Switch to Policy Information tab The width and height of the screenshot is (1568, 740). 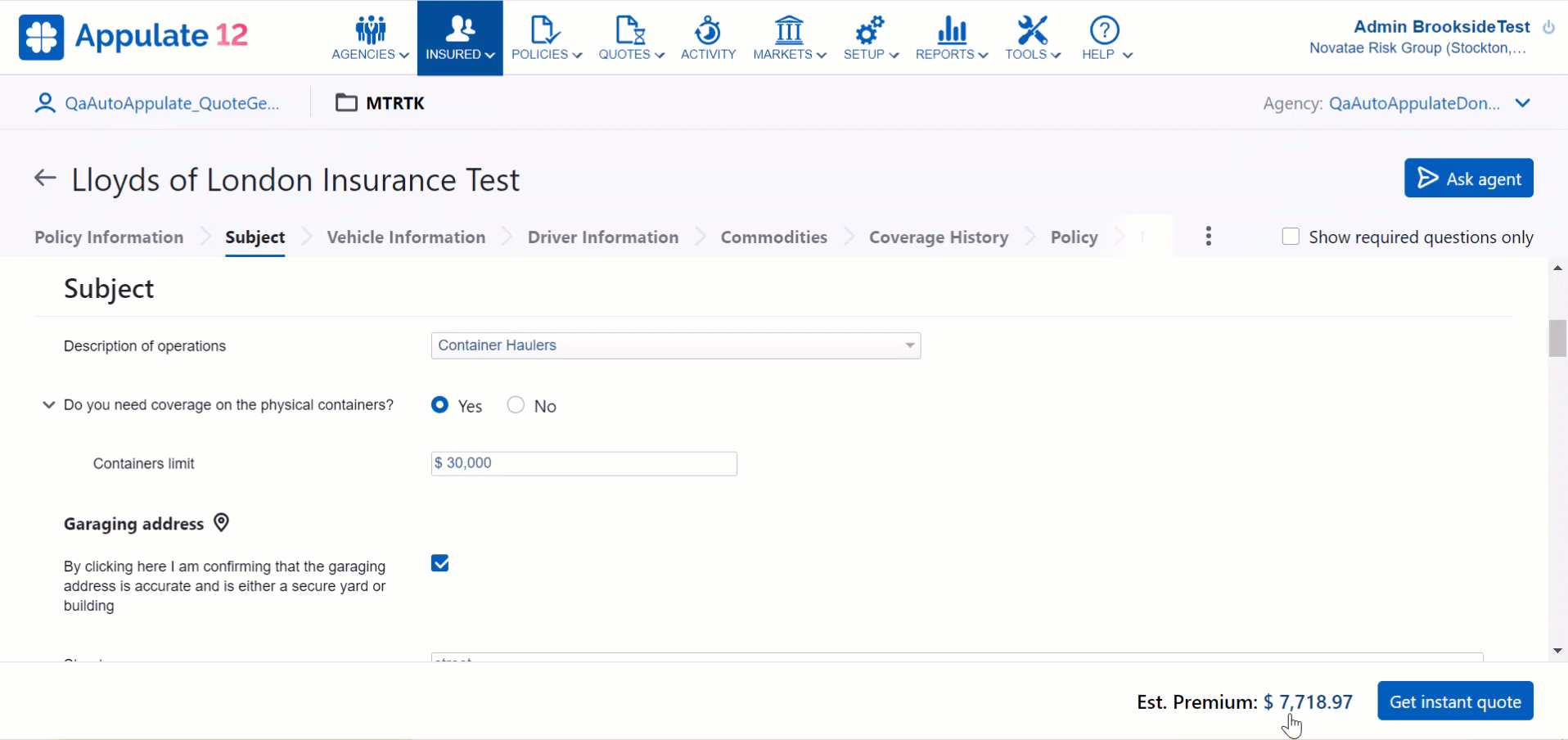click(109, 237)
